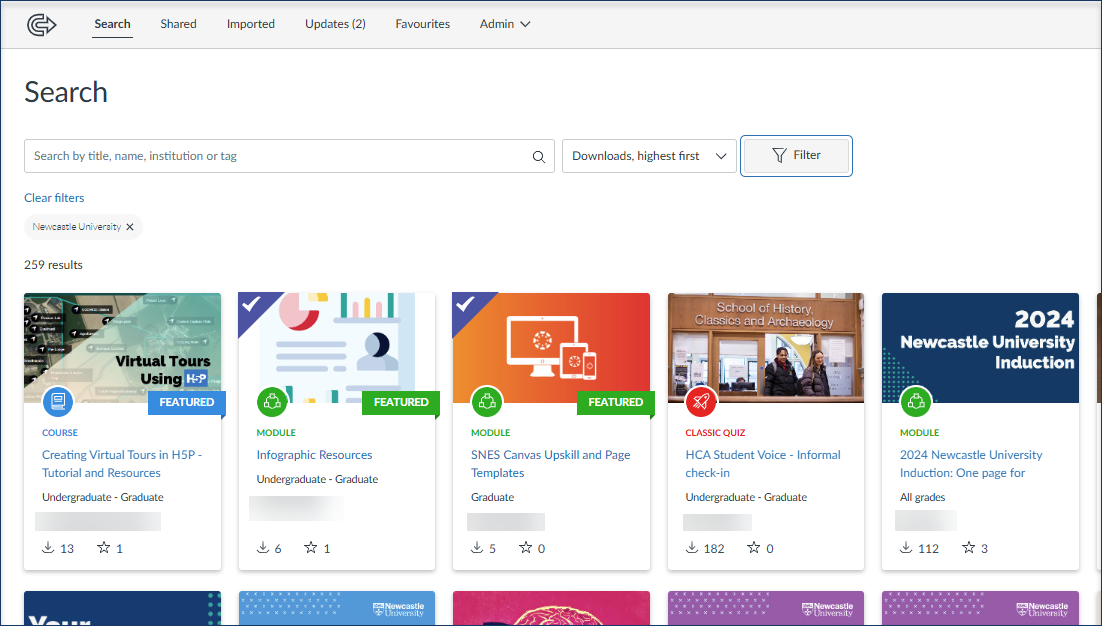Click the checkmark ribbon on Infographic Resources thumbnail
The height and width of the screenshot is (626, 1102).
click(x=253, y=306)
